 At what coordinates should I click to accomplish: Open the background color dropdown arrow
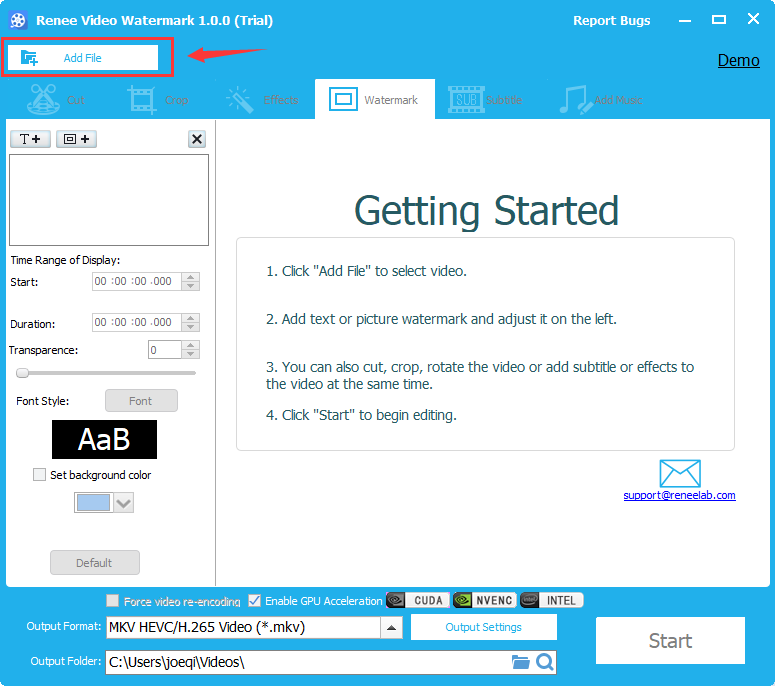[x=123, y=503]
